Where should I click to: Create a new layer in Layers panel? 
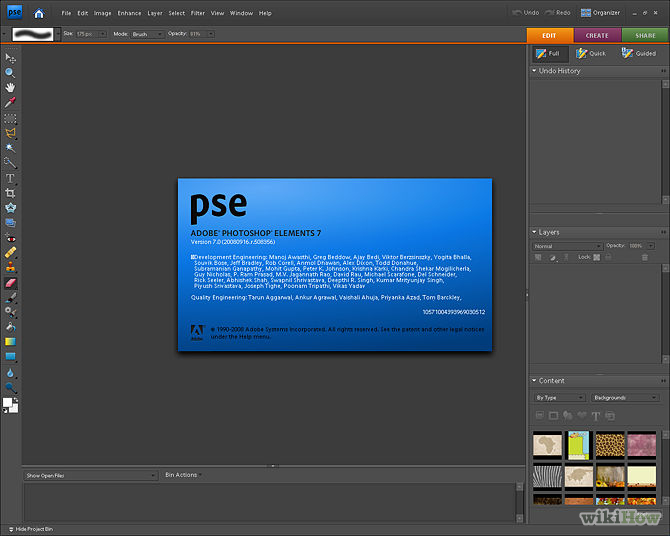(538, 257)
